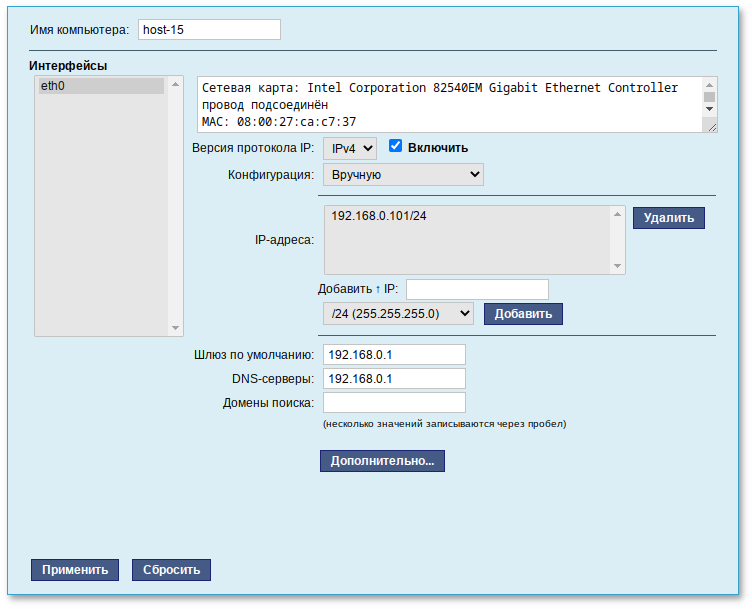Click the DNS-серверы input field
The image size is (752, 609).
394,379
